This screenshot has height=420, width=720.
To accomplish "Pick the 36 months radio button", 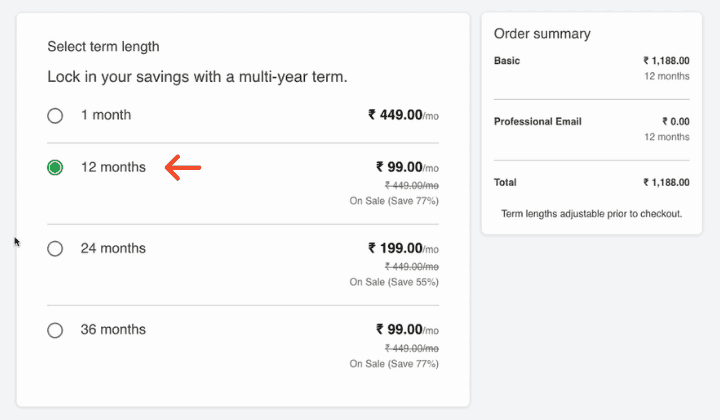I will click(55, 330).
